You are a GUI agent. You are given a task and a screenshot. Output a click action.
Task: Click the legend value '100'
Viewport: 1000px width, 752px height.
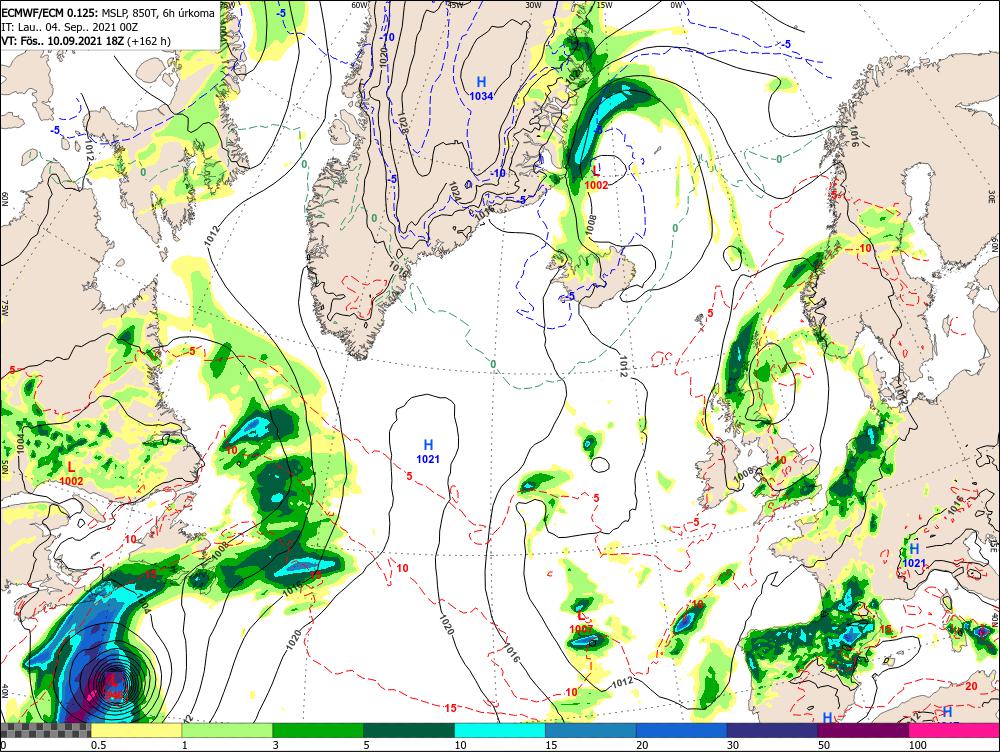tap(917, 745)
